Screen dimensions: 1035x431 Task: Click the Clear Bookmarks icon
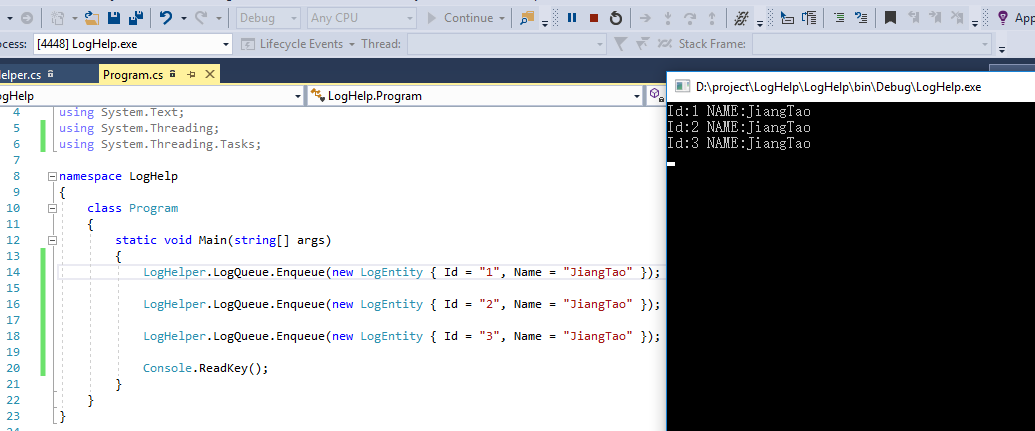[956, 18]
